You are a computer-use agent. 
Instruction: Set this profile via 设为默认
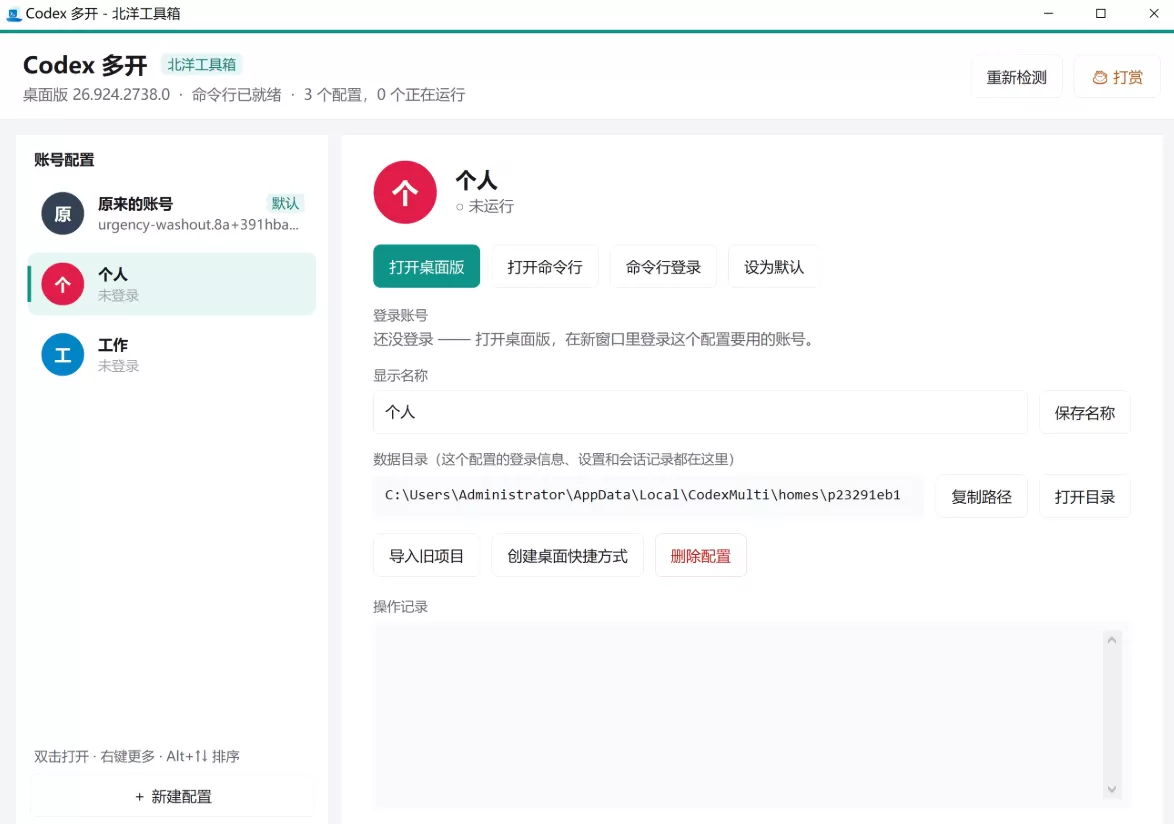click(x=773, y=266)
